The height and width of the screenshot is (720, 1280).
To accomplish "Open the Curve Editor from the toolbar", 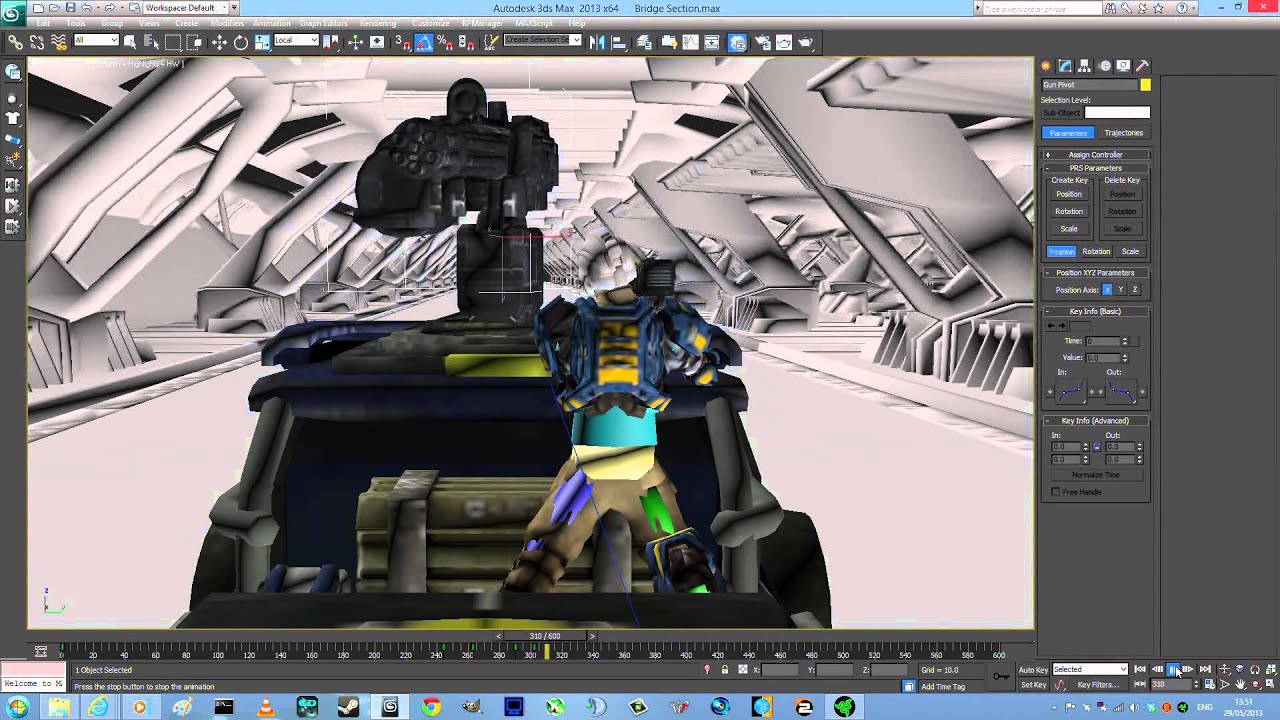I will 690,42.
